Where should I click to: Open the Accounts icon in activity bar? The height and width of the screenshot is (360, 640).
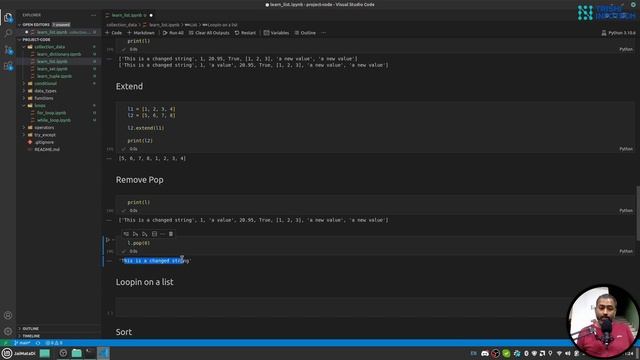pyautogui.click(x=8, y=315)
